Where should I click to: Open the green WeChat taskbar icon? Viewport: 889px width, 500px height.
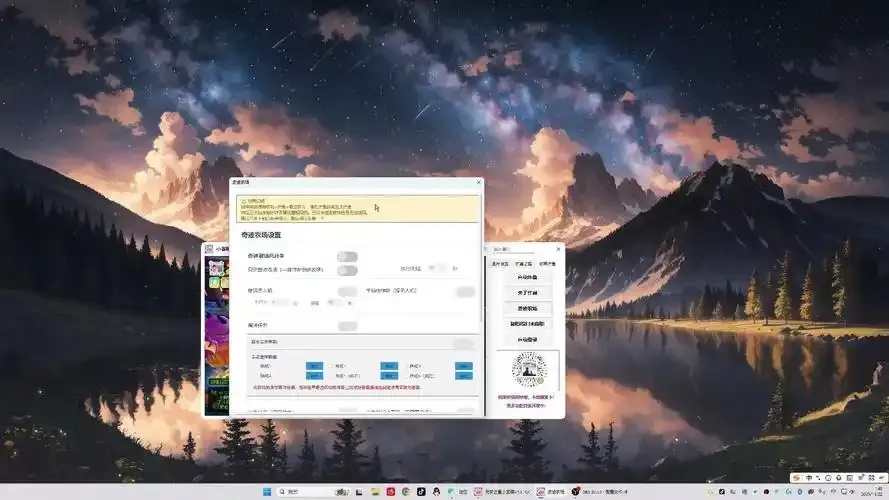click(x=450, y=491)
